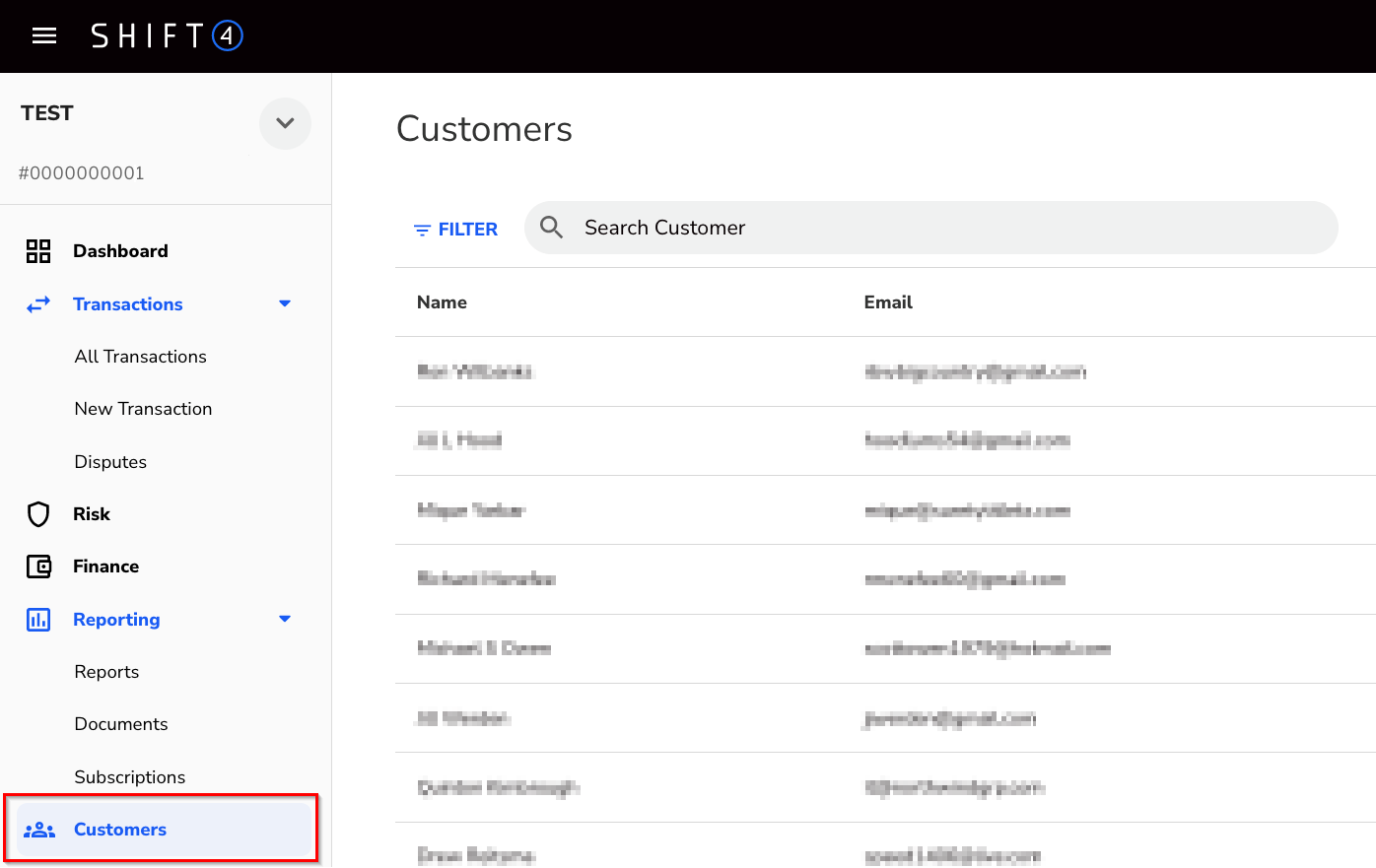The image size is (1376, 868).
Task: Click the Risk shield icon
Action: tap(38, 514)
